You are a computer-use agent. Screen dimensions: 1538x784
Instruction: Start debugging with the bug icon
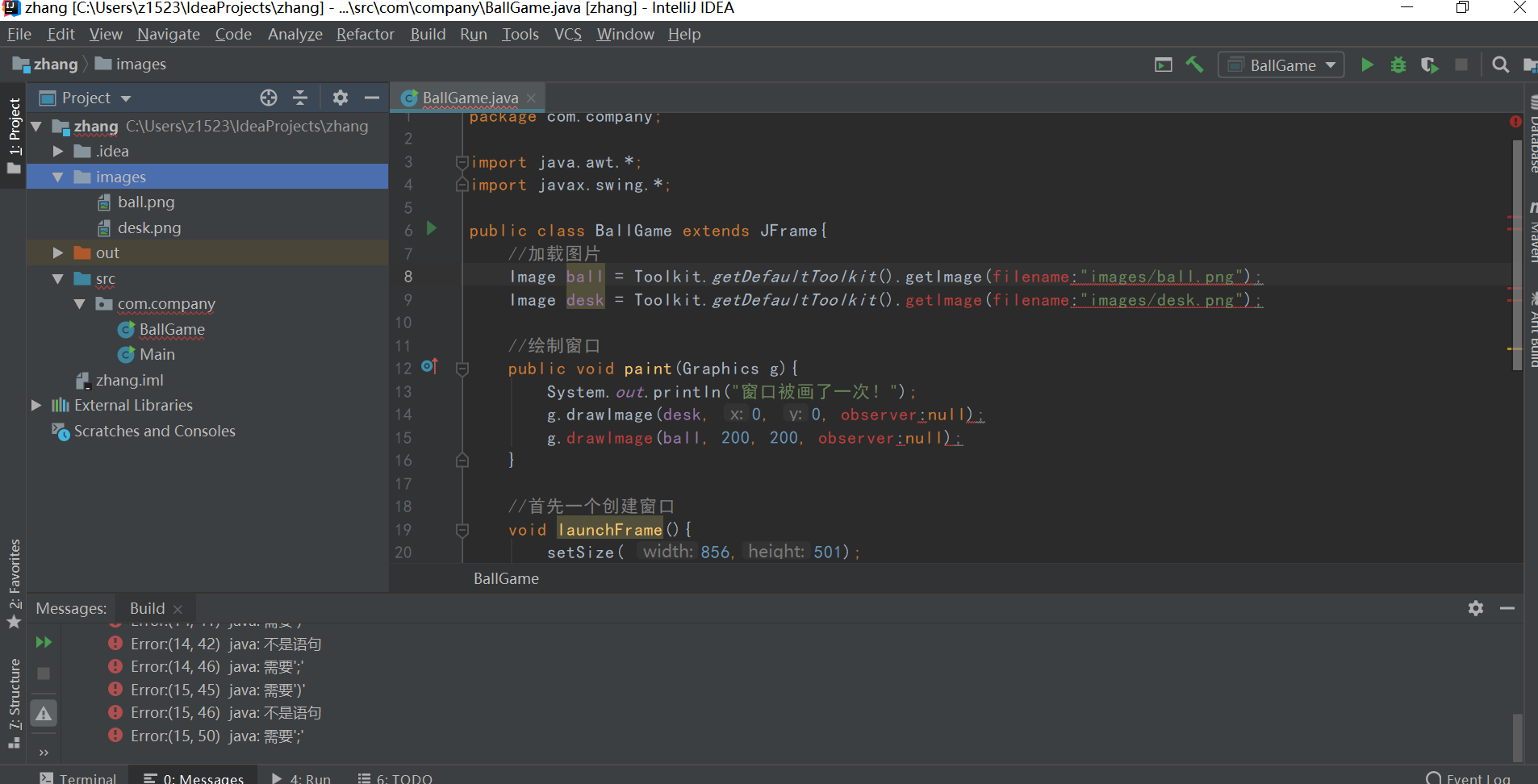pos(1398,65)
